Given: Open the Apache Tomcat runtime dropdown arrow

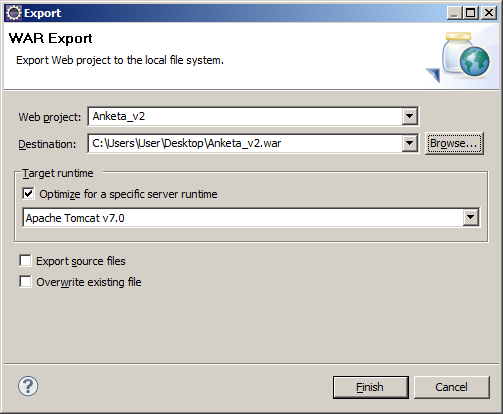Looking at the screenshot, I should (470, 218).
